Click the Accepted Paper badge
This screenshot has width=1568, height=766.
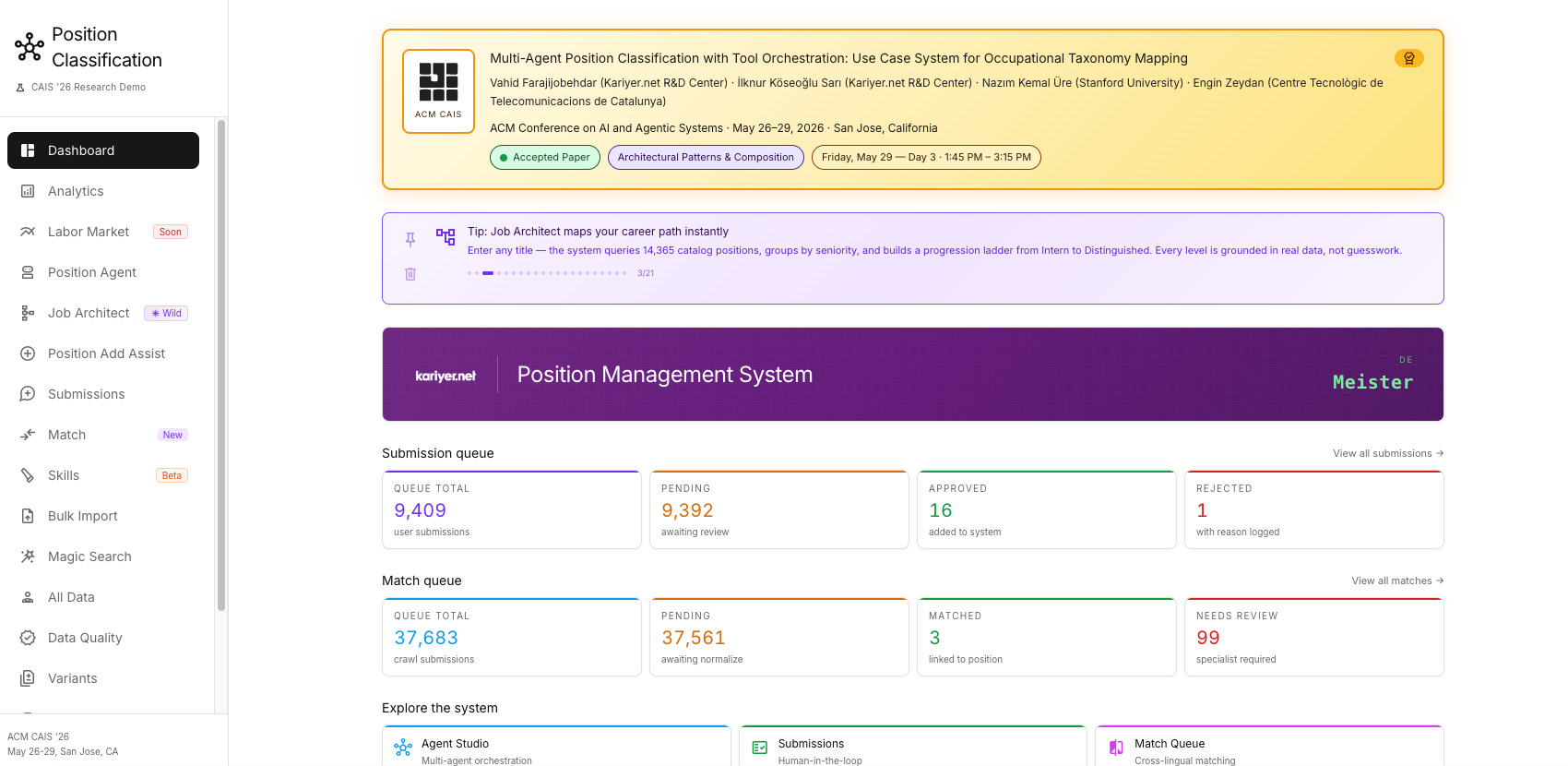545,157
